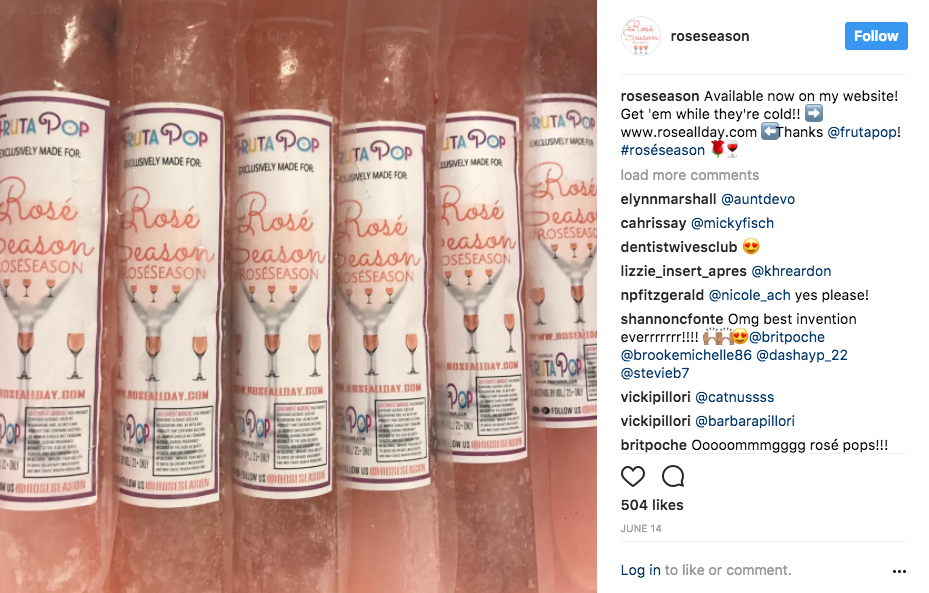Click the Follow button
The width and height of the screenshot is (929, 593).
[876, 36]
